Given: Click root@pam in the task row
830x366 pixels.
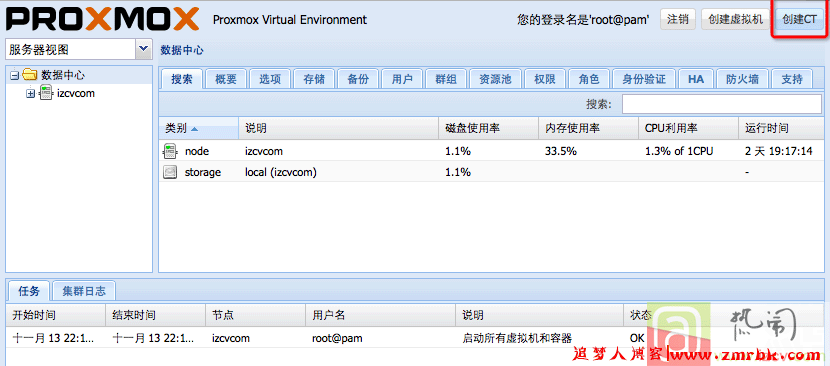Looking at the screenshot, I should tap(338, 337).
